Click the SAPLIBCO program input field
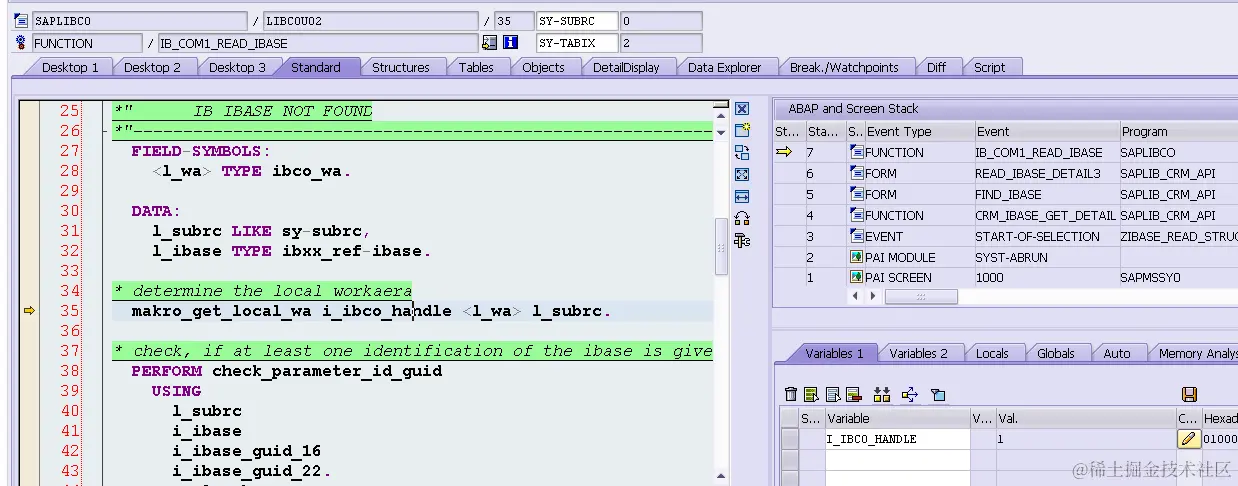 pyautogui.click(x=138, y=21)
